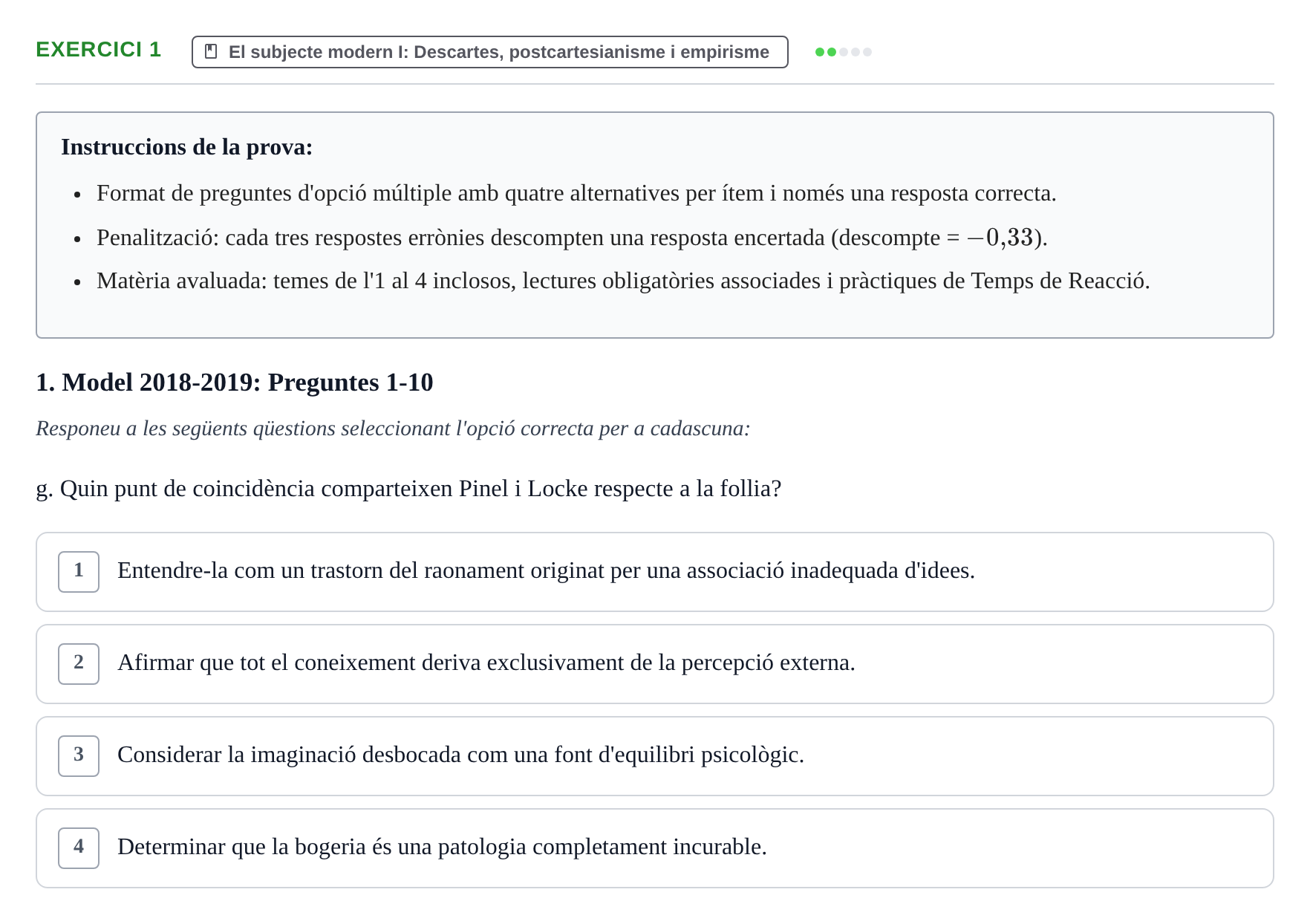Click the EXERCICI 1 heading
The height and width of the screenshot is (924, 1310).
[99, 50]
